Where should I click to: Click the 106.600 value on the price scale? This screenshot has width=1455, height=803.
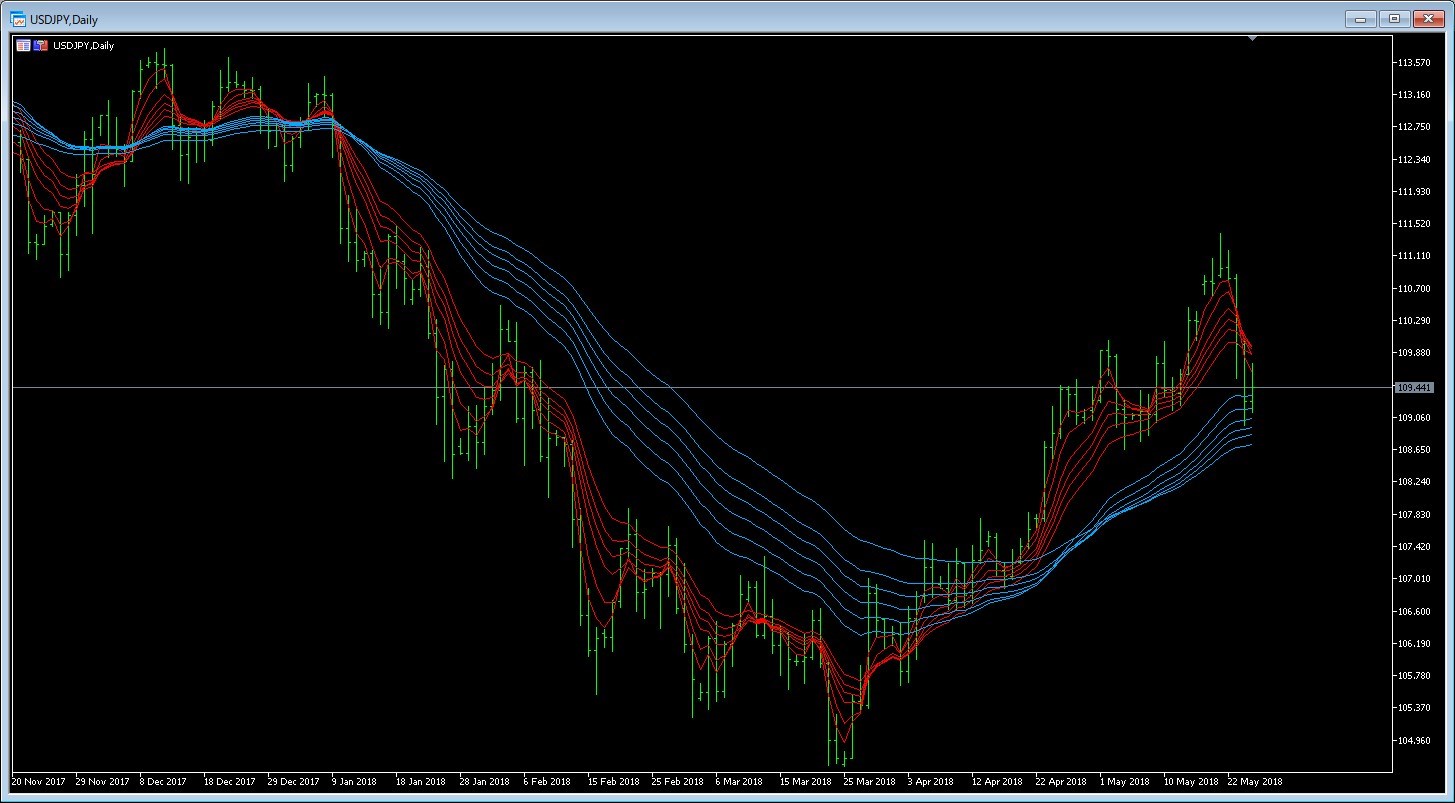[x=1416, y=610]
